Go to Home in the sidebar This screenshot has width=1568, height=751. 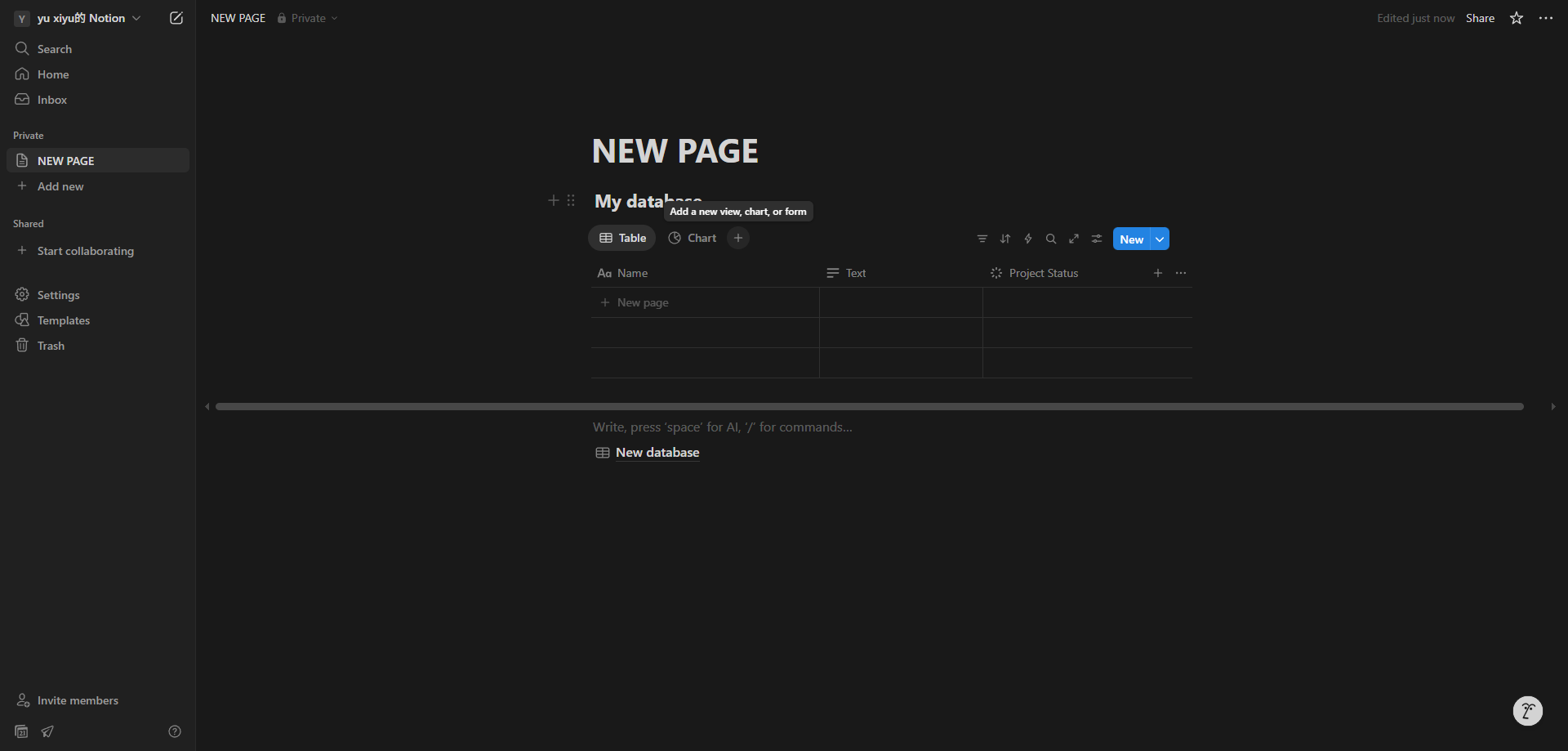[x=98, y=74]
